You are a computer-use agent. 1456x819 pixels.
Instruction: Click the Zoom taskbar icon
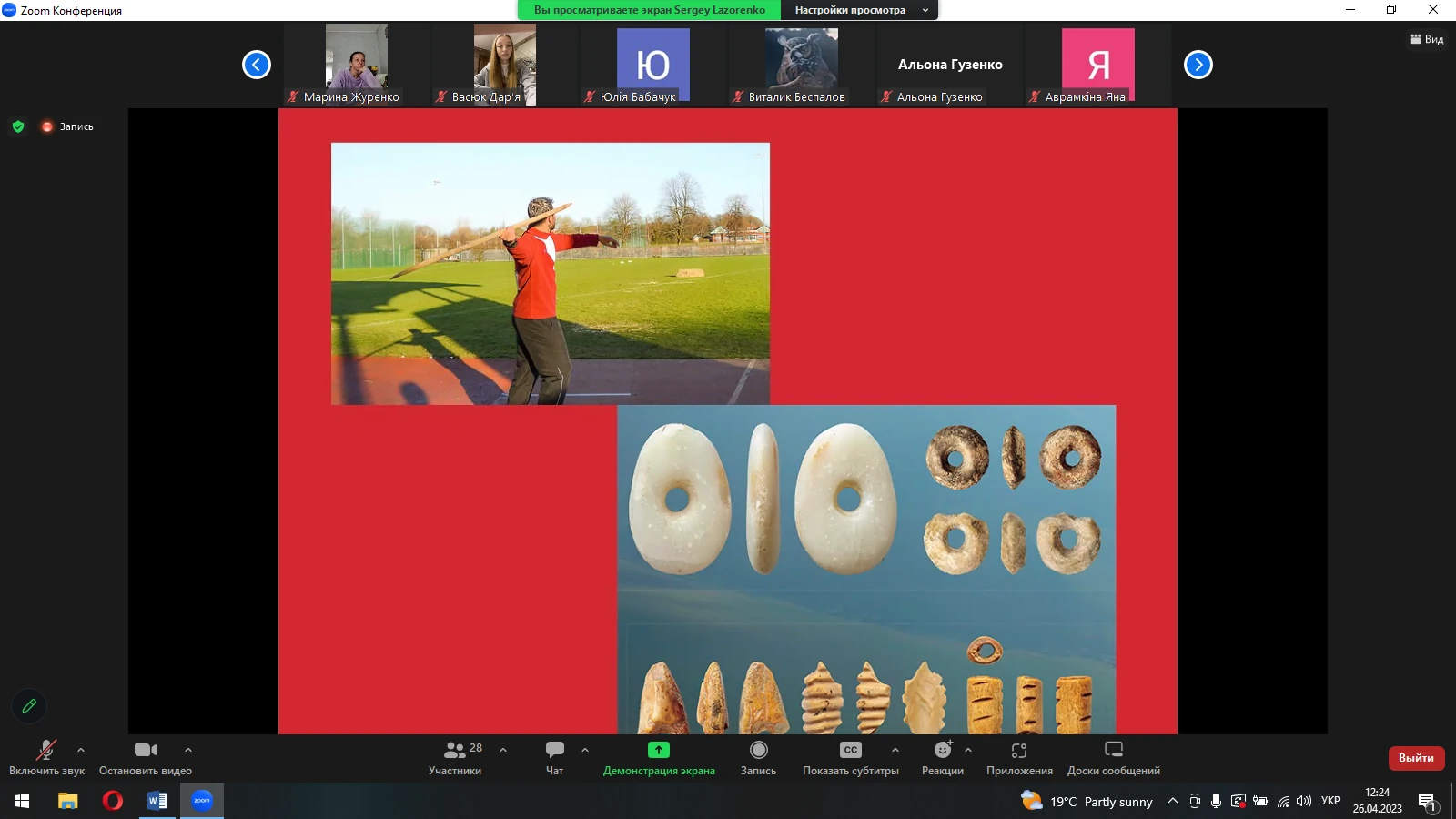[202, 801]
